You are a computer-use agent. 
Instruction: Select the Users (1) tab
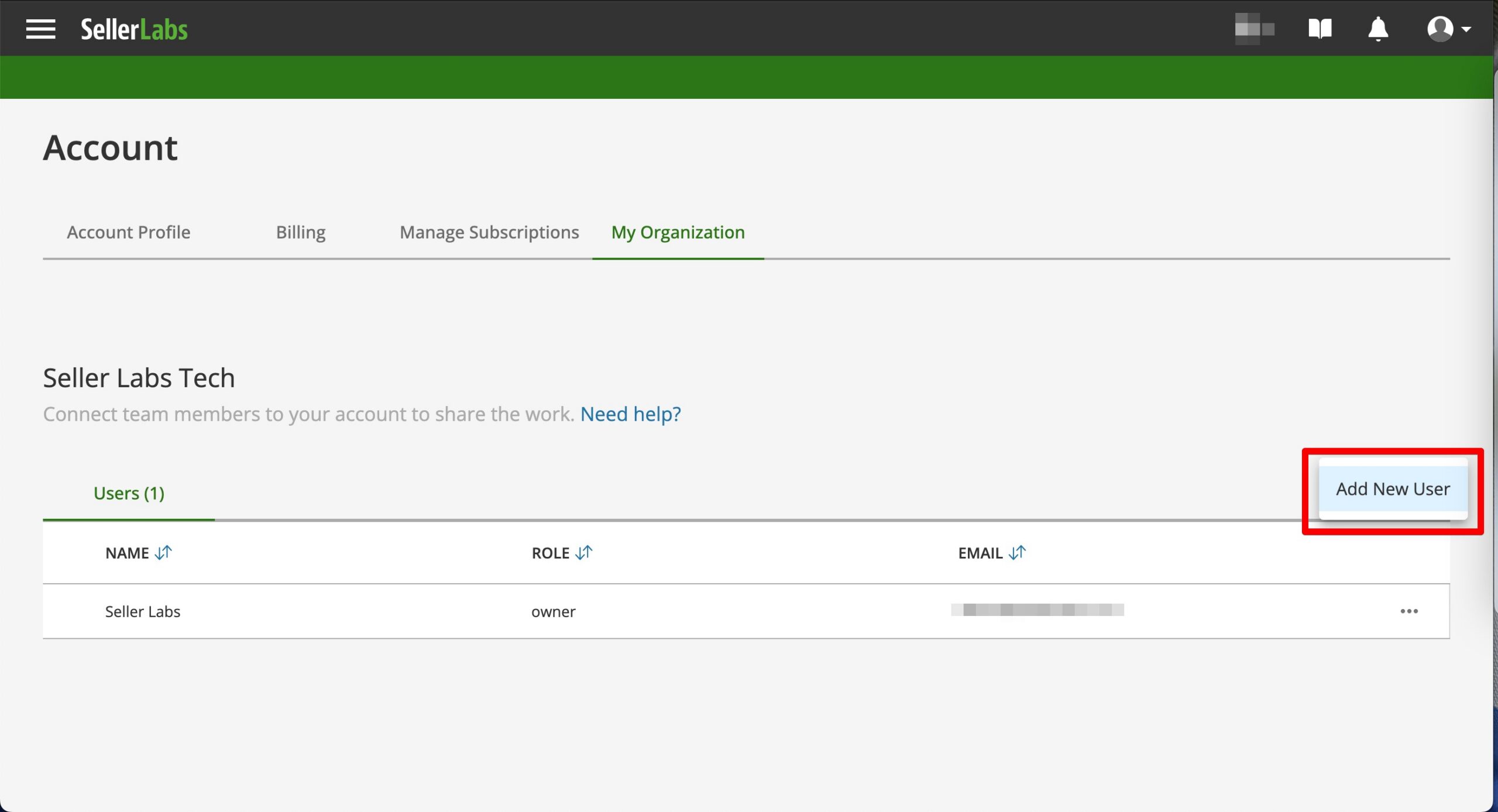point(129,493)
